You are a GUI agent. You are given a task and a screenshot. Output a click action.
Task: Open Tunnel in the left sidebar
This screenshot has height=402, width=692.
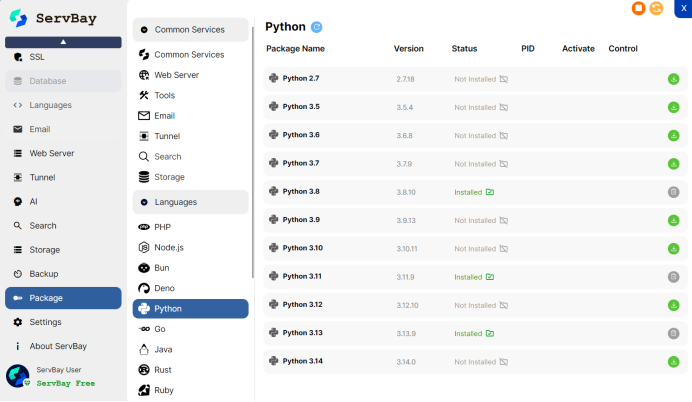(63, 177)
